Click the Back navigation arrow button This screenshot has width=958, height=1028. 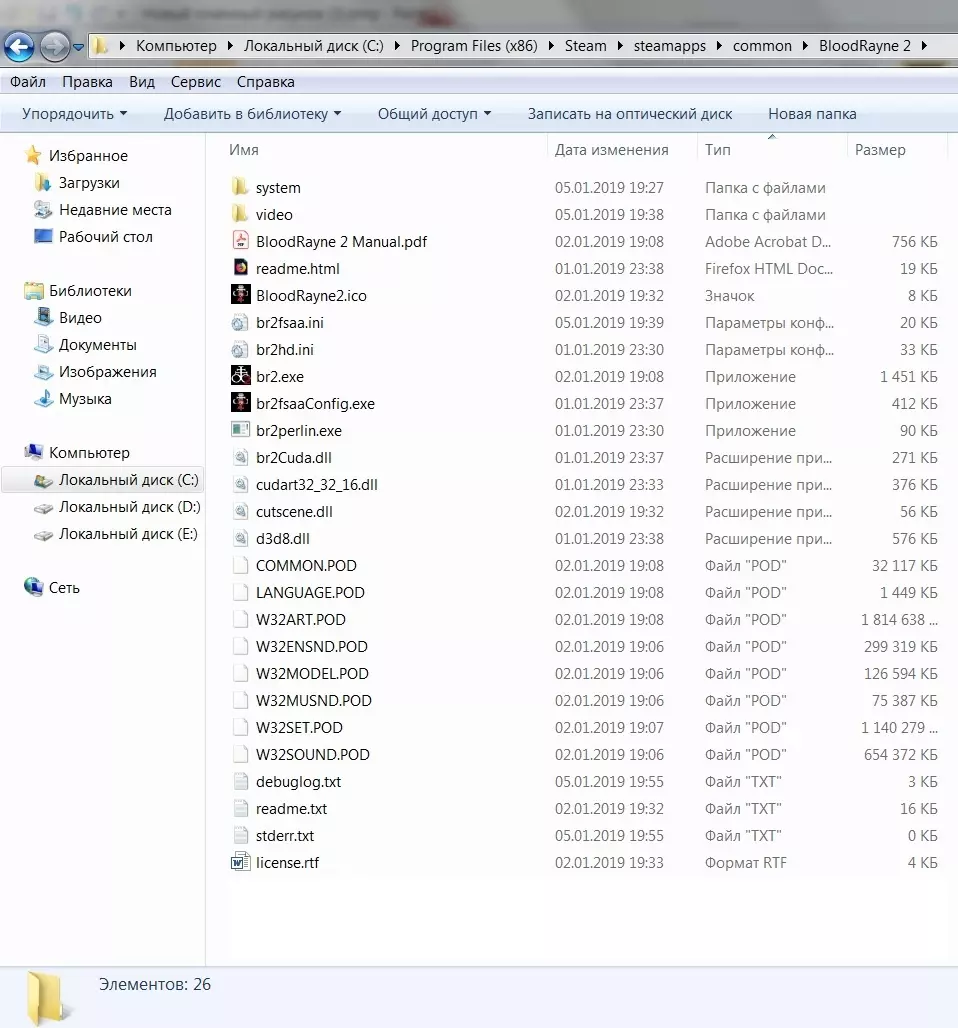pos(19,46)
